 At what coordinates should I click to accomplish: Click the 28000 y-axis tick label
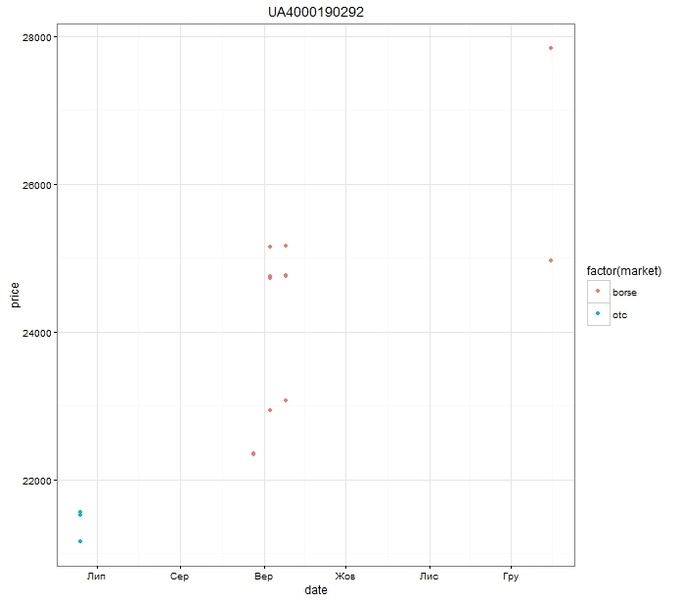tap(39, 37)
